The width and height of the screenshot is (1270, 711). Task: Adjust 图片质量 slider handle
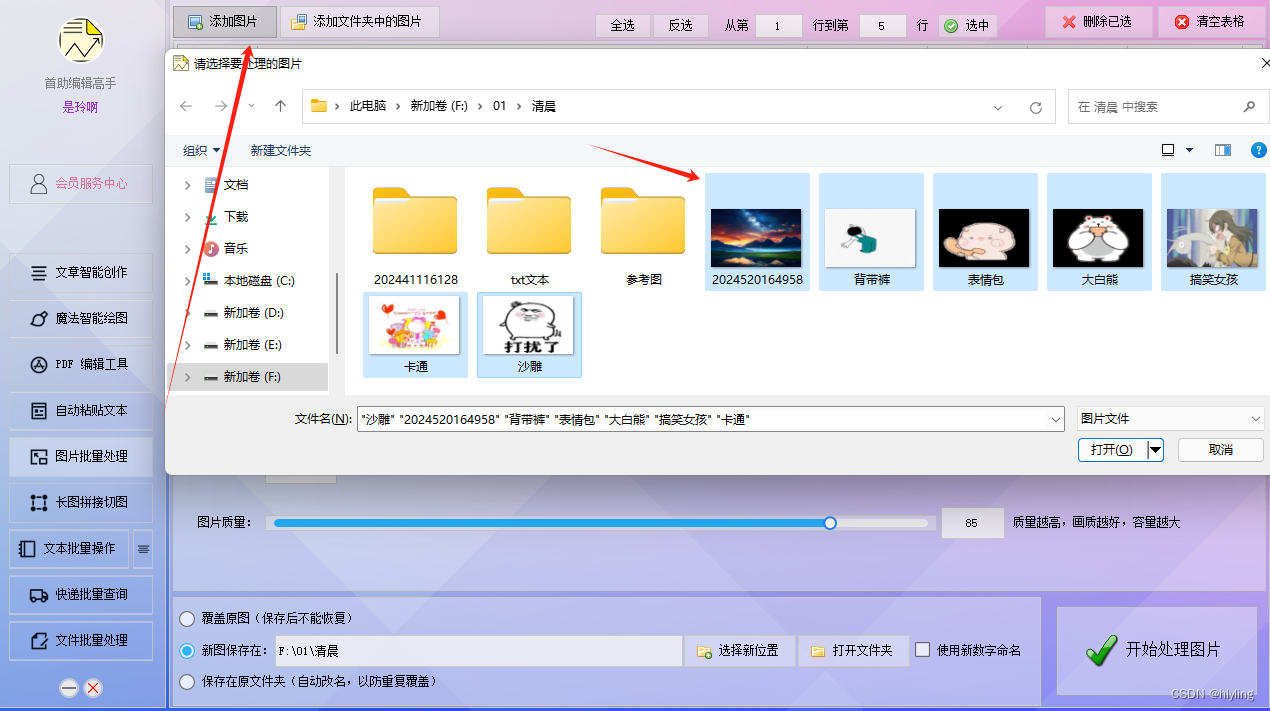tap(830, 523)
